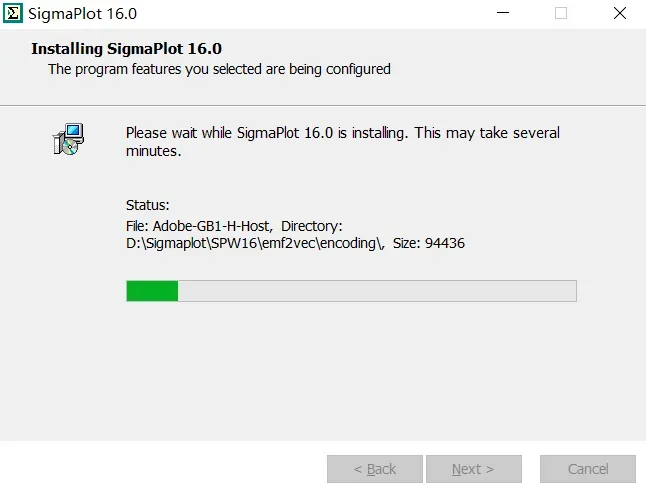The image size is (646, 496).
Task: Click the 'Directory:' label in status line
Action: (311, 226)
